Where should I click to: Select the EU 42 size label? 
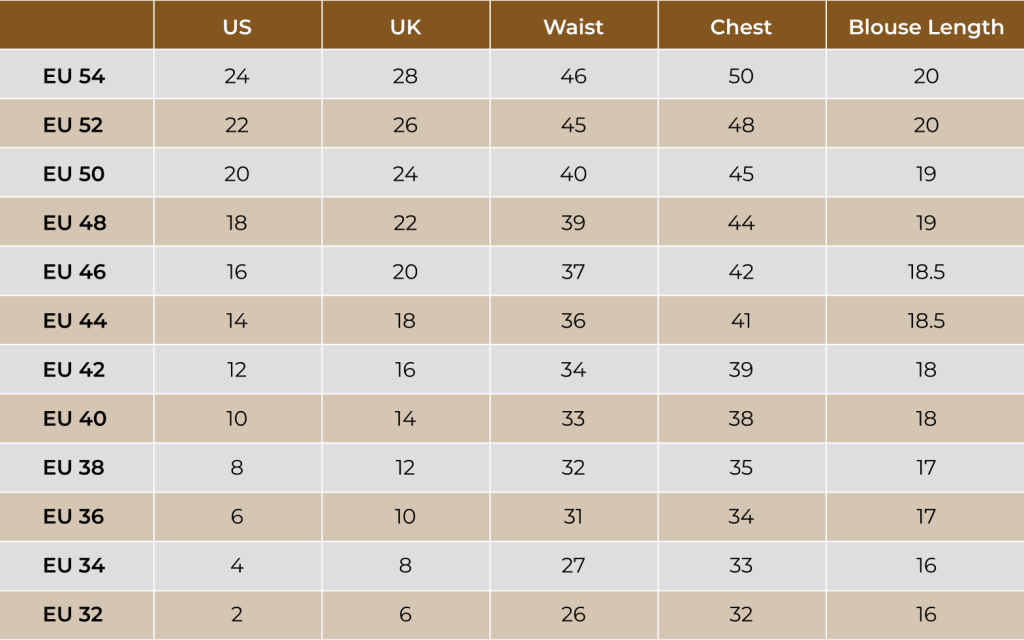[74, 370]
